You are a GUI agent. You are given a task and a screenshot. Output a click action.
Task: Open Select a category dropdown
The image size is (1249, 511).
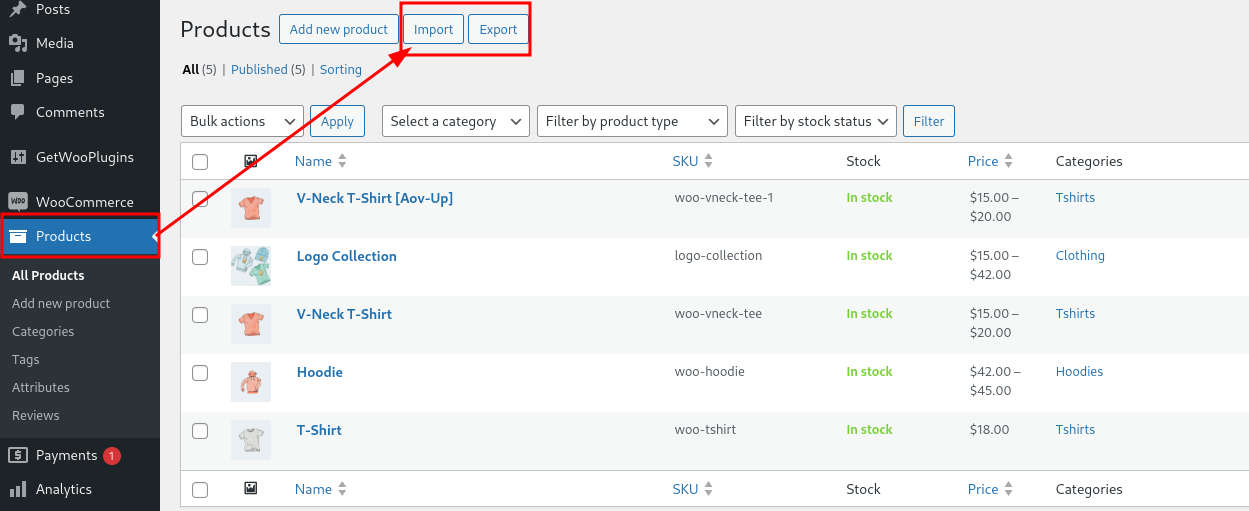[456, 121]
